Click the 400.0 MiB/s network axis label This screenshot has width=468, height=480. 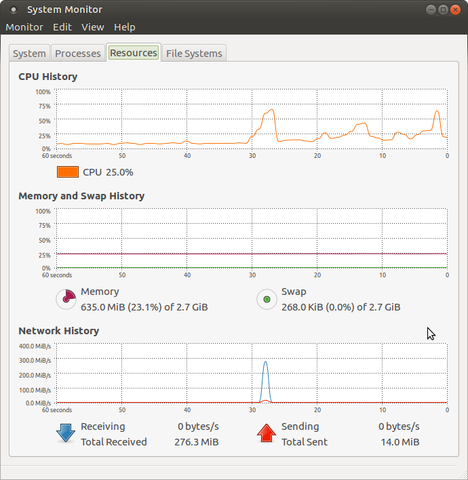pos(35,346)
